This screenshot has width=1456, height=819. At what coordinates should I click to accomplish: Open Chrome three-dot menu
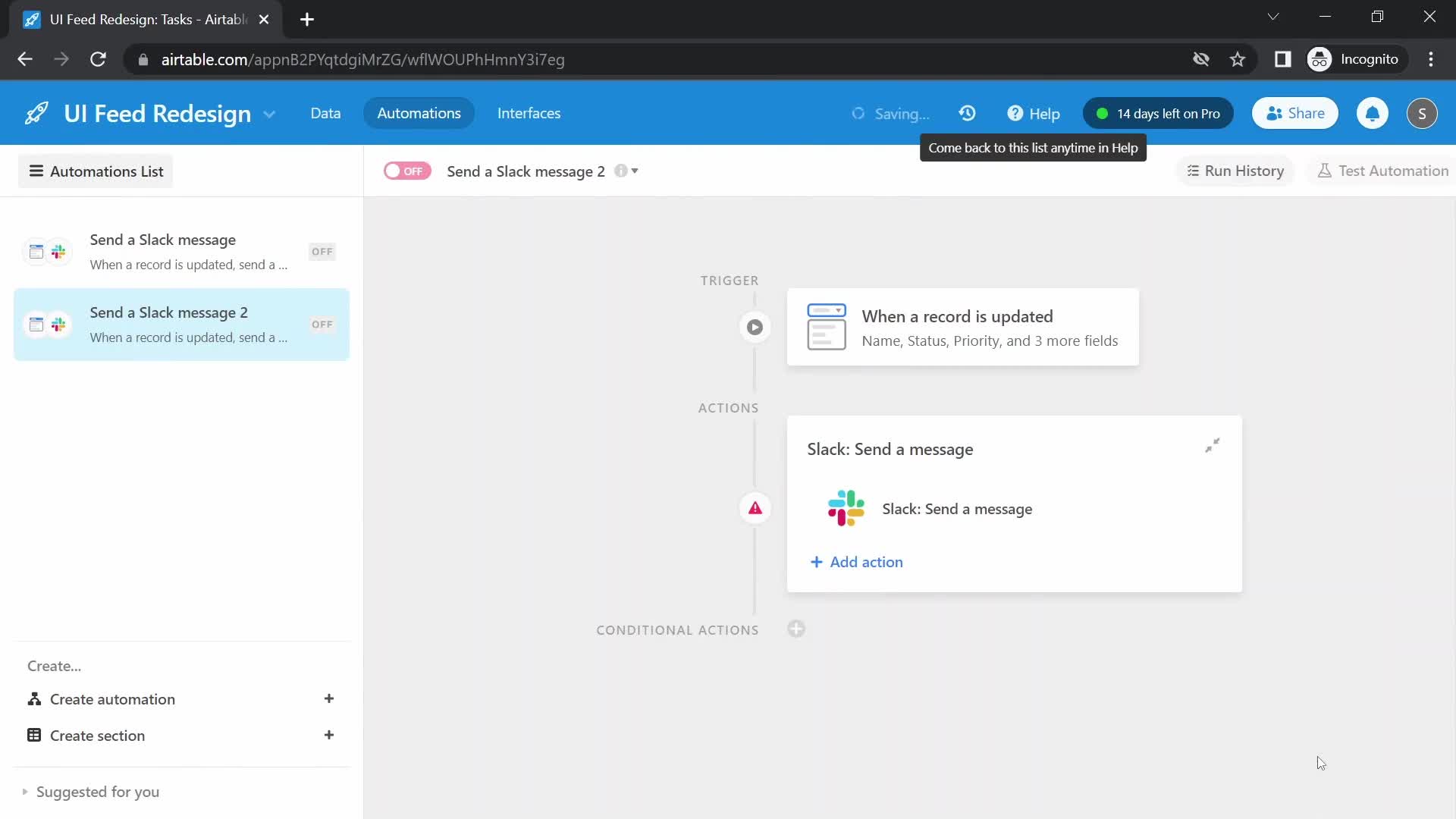[x=1431, y=60]
